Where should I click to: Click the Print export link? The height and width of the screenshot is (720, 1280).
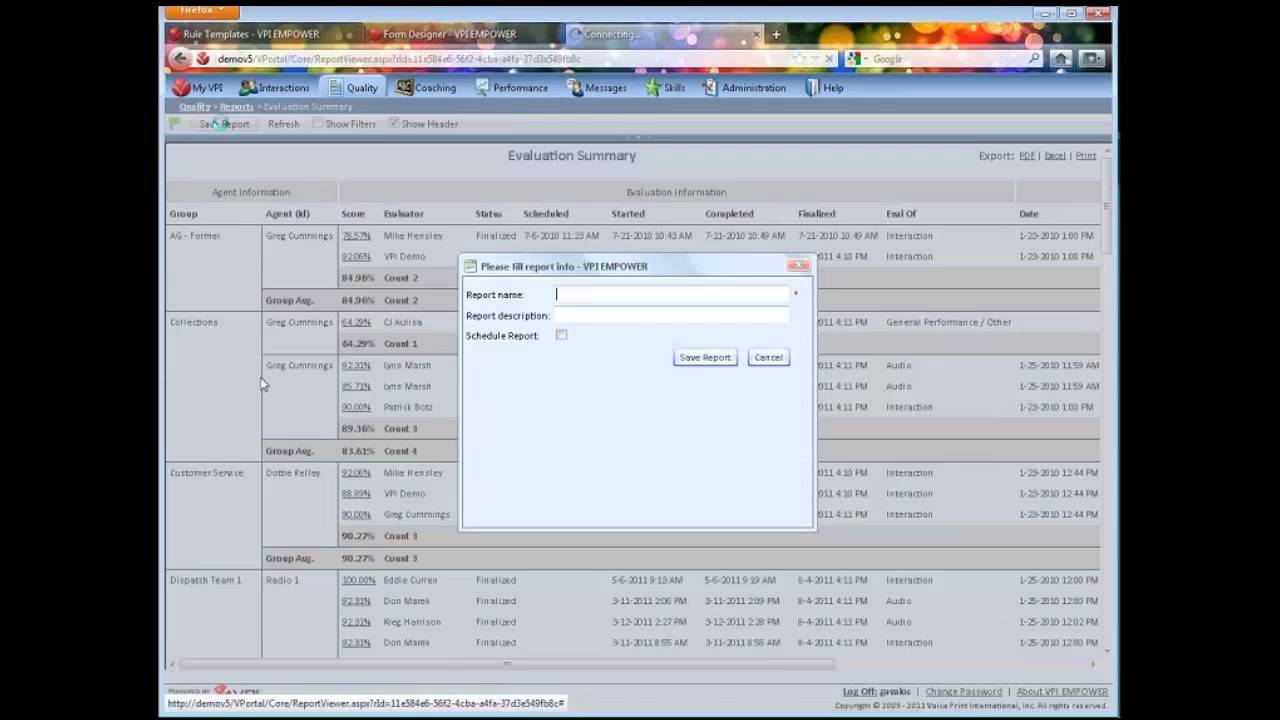(x=1086, y=156)
